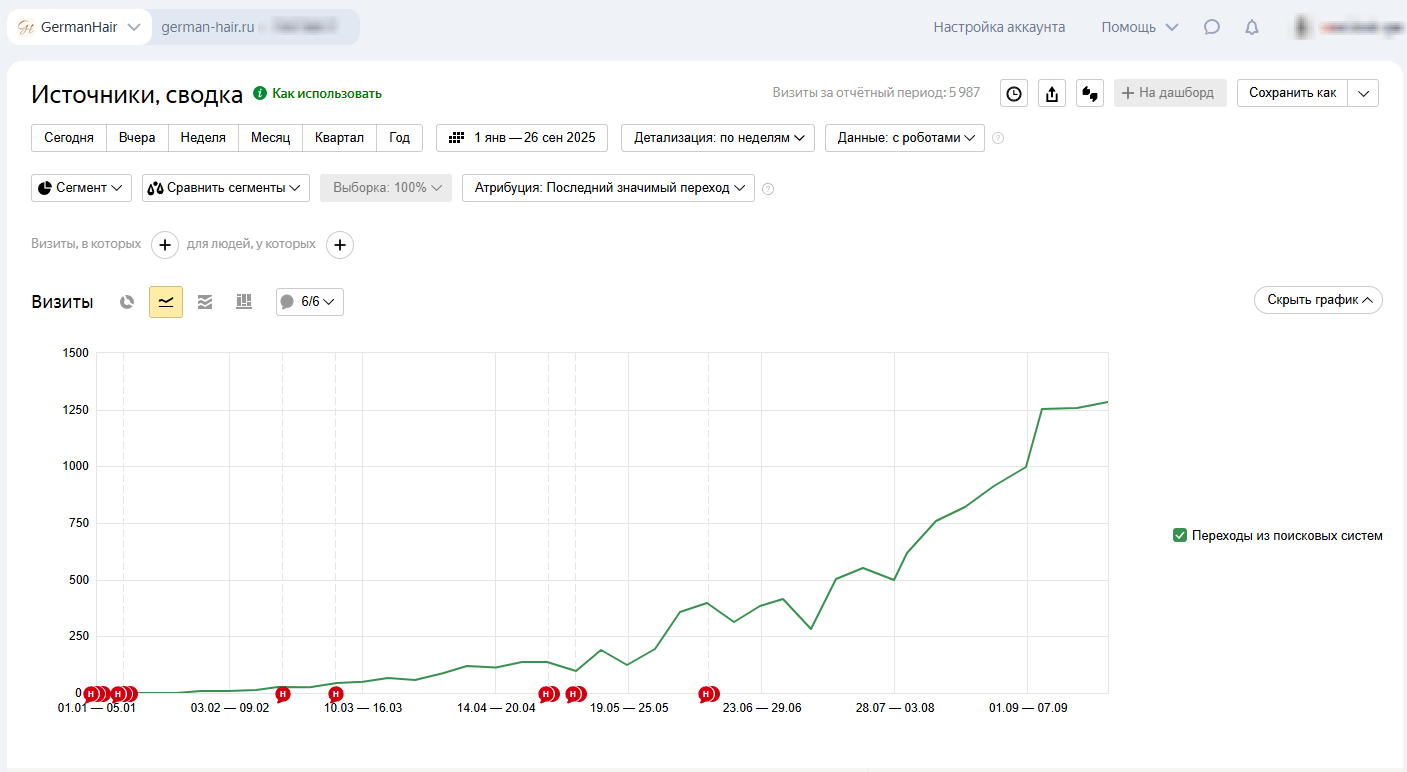
Task: Select the Квартал period tab
Action: point(339,138)
